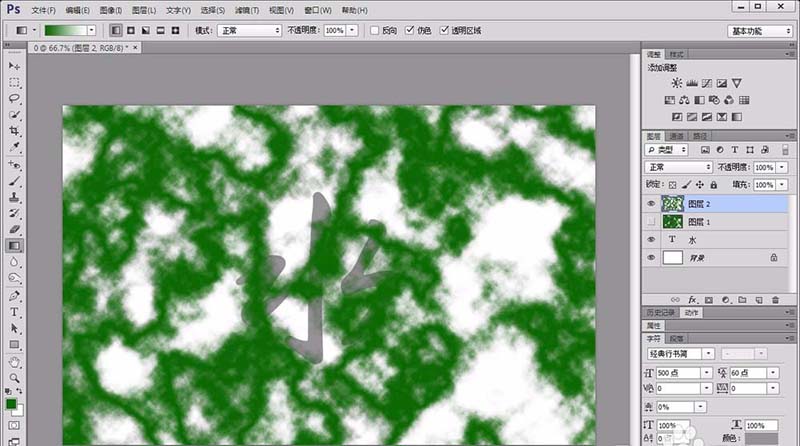Select the Eyedropper tool

14,147
